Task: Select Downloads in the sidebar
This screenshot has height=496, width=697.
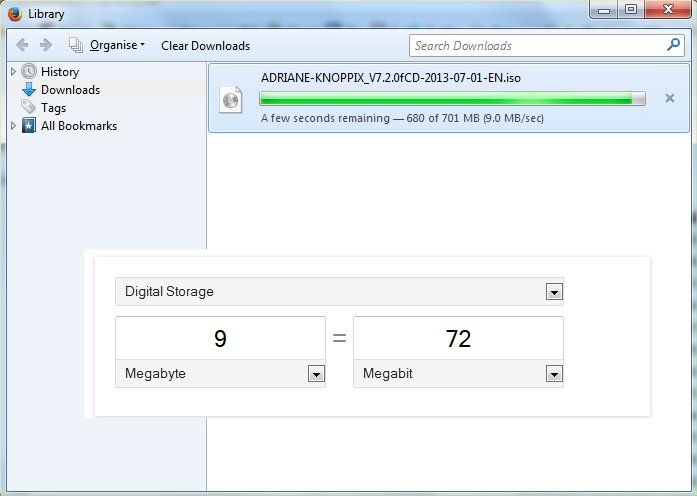Action: click(x=70, y=90)
